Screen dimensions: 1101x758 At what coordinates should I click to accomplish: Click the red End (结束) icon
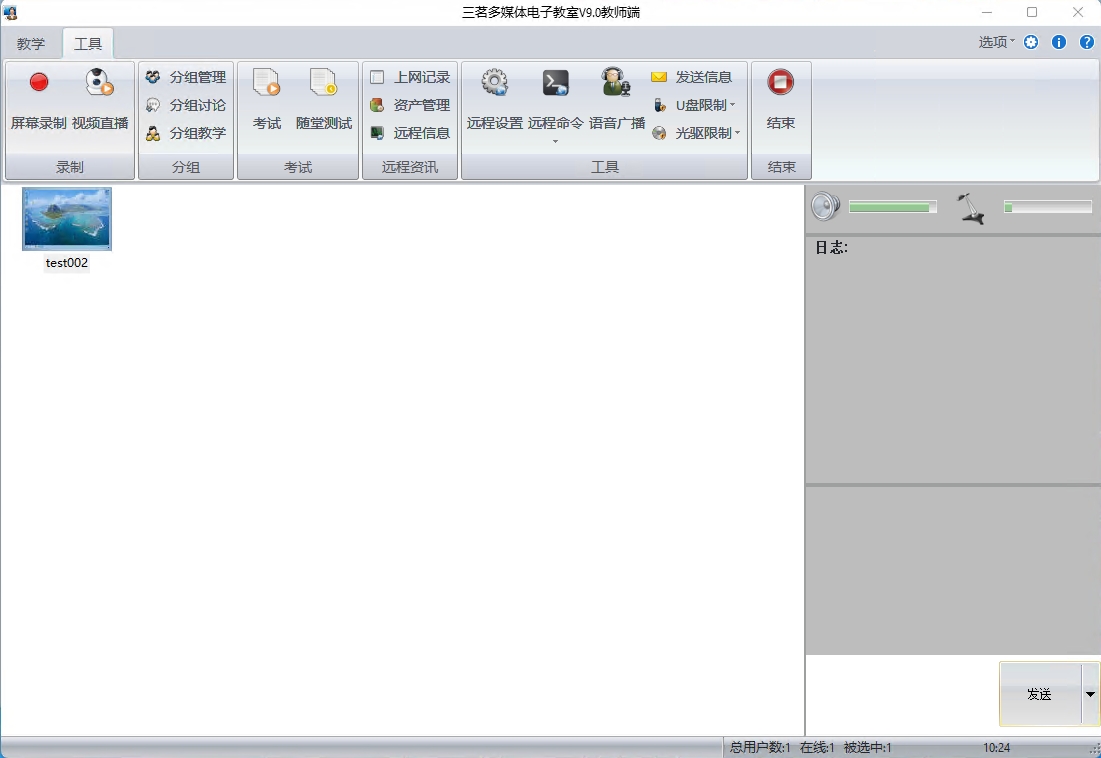coord(781,83)
